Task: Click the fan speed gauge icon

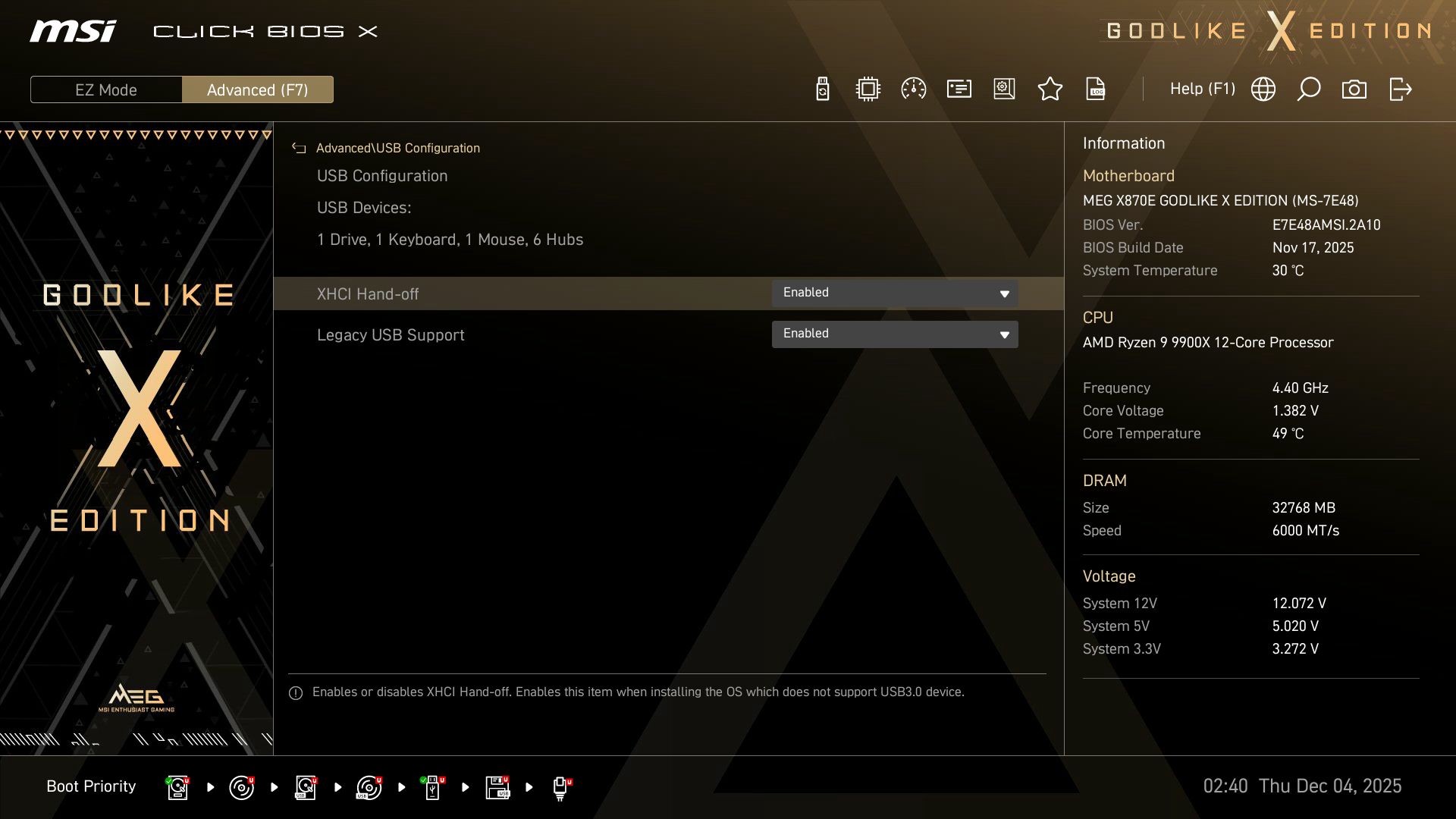Action: coord(913,89)
